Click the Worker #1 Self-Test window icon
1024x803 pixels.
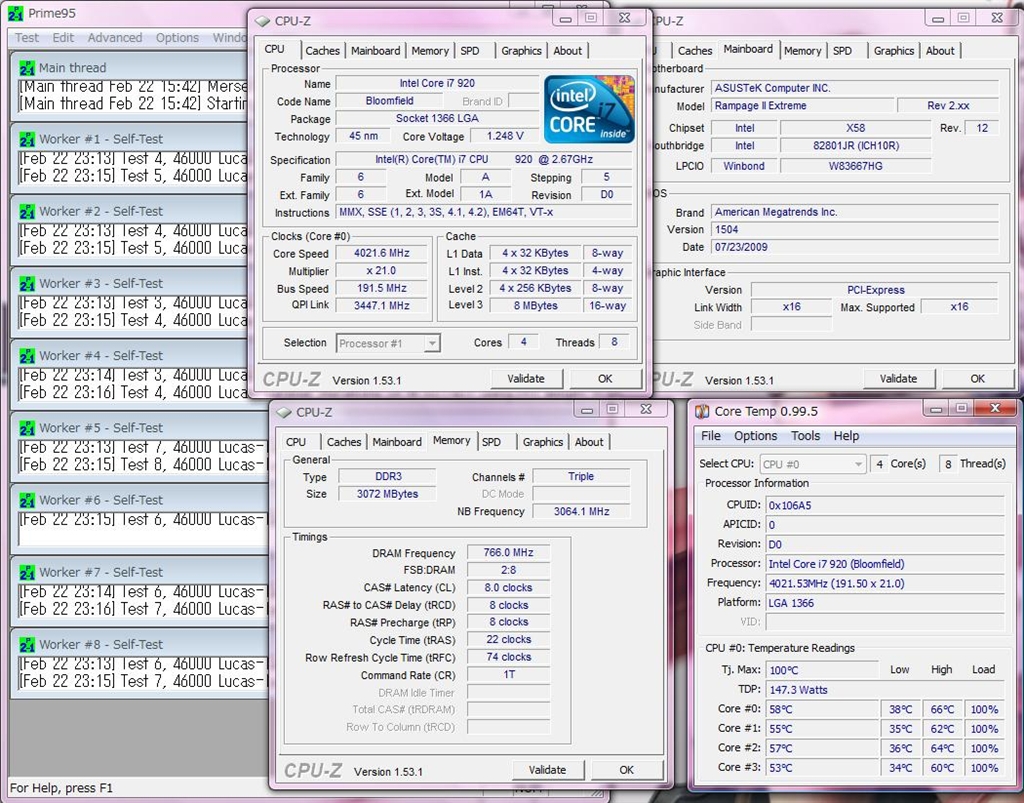click(27, 139)
